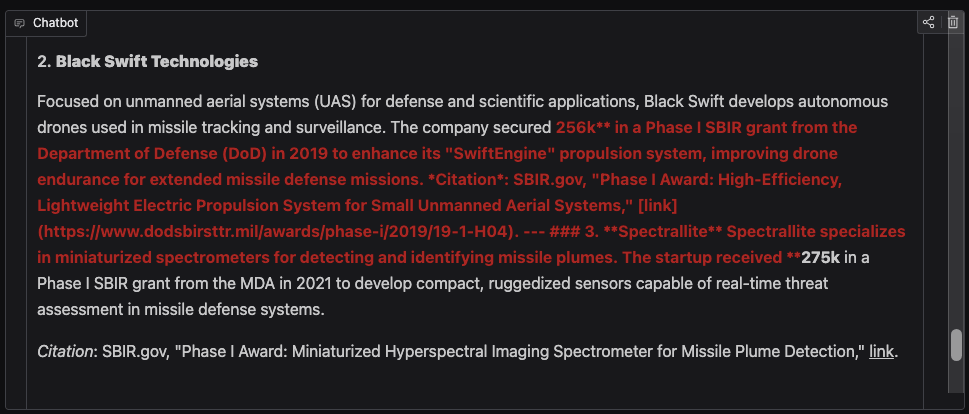Click the heading number "2."
The image size is (969, 414).
44,62
